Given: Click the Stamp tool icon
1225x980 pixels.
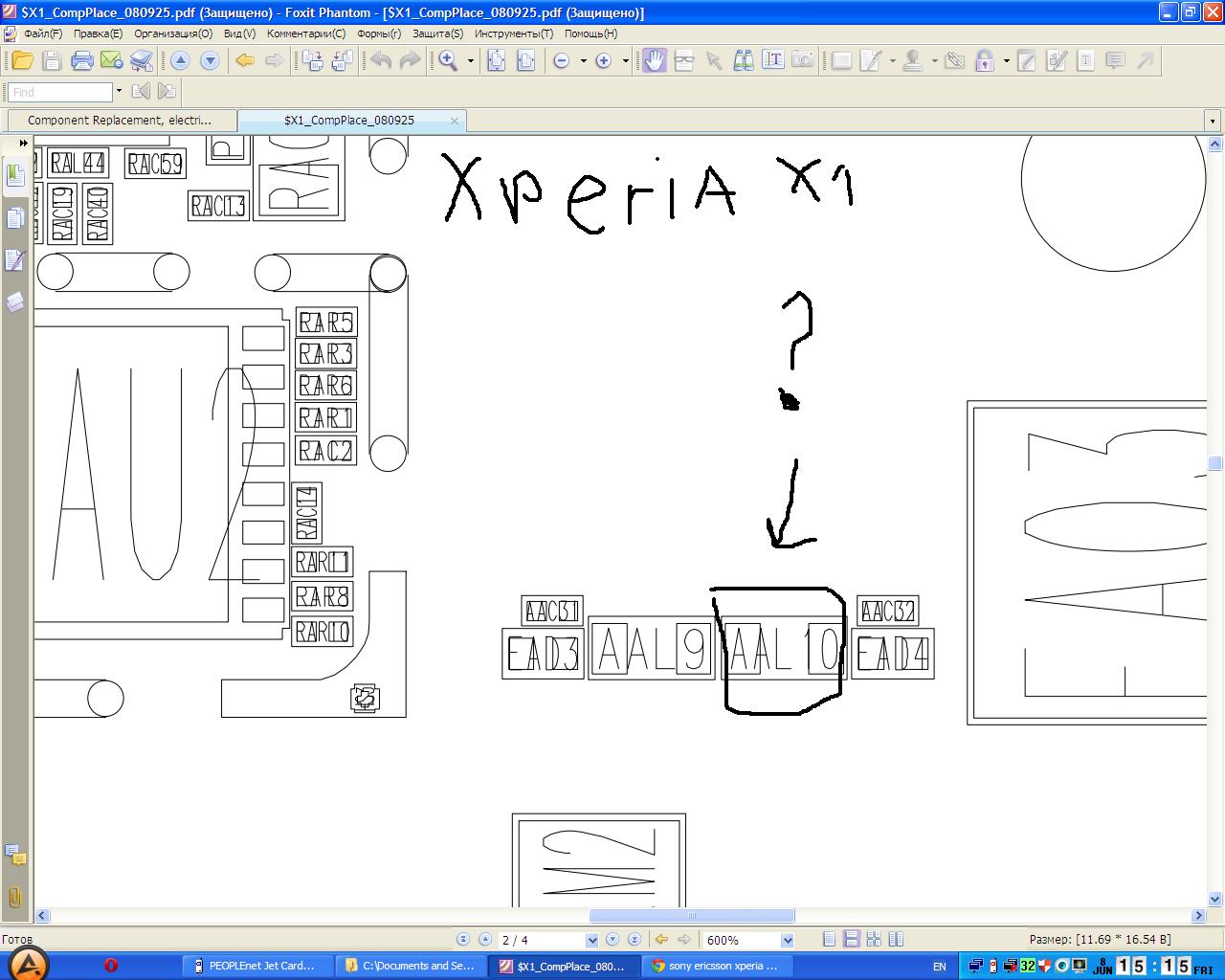Looking at the screenshot, I should coord(913,60).
